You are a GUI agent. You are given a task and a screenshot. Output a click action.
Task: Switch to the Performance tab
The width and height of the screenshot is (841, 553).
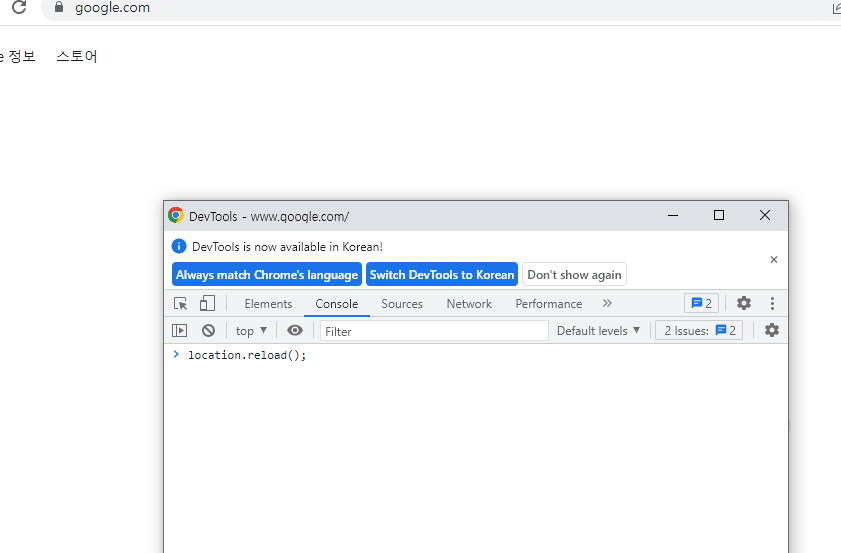coord(549,304)
